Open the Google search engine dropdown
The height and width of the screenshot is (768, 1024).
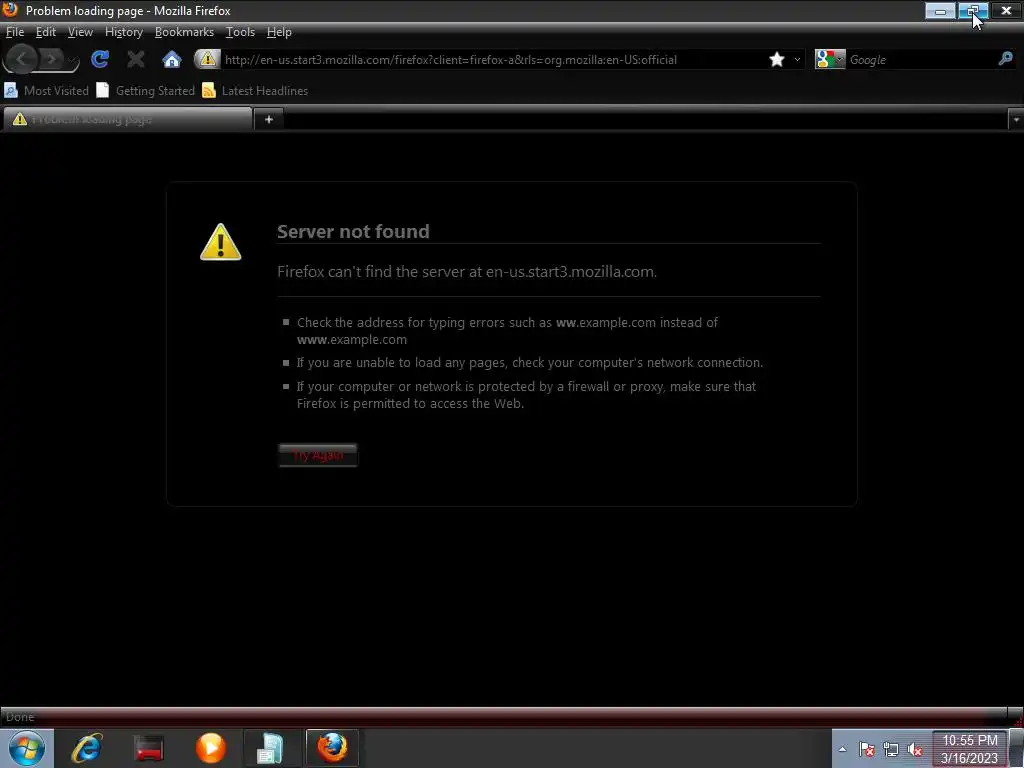tap(830, 59)
